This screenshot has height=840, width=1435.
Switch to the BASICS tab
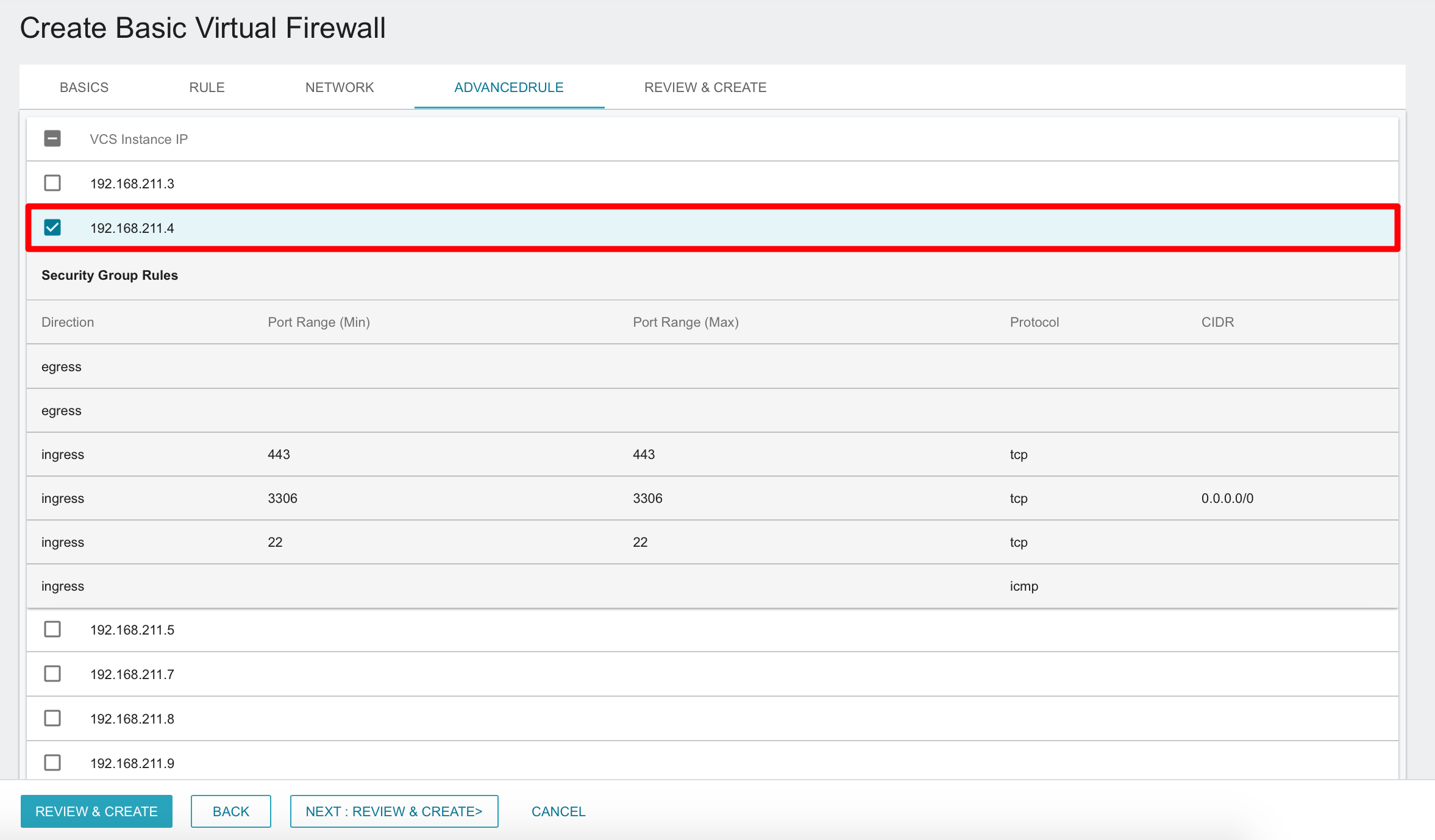84,87
